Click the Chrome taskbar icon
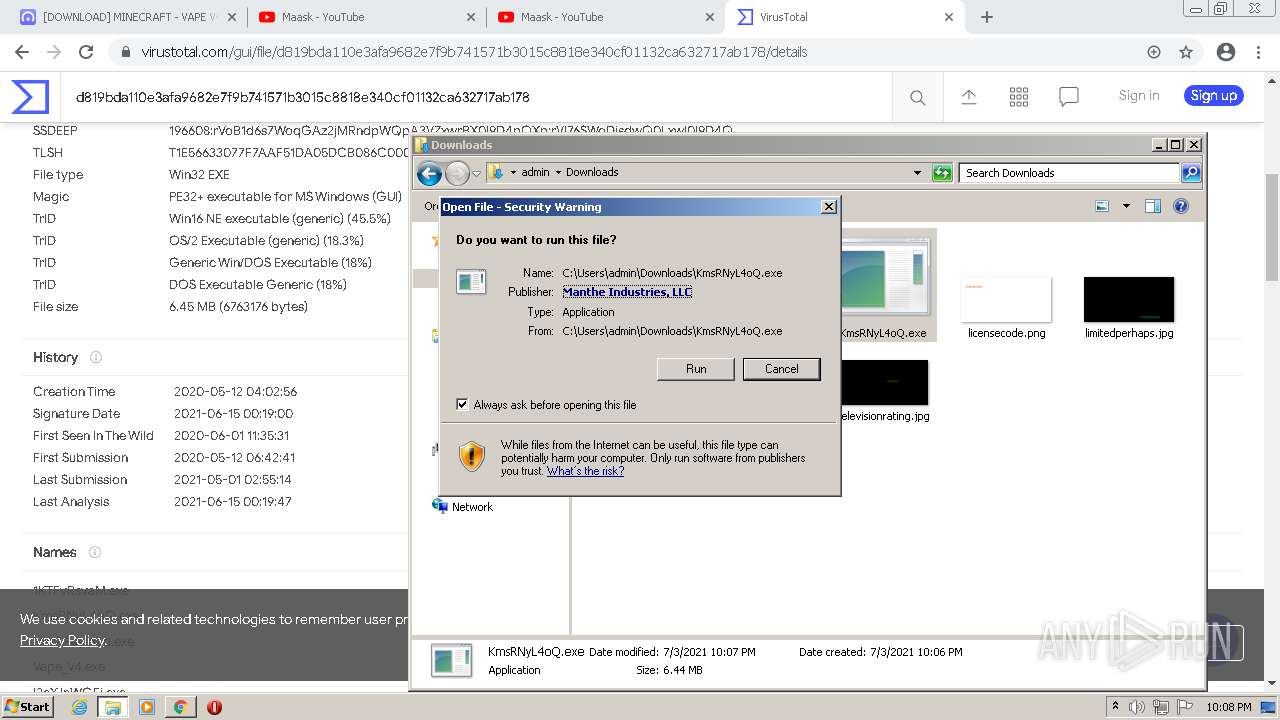This screenshot has height=720, width=1280. 180,707
